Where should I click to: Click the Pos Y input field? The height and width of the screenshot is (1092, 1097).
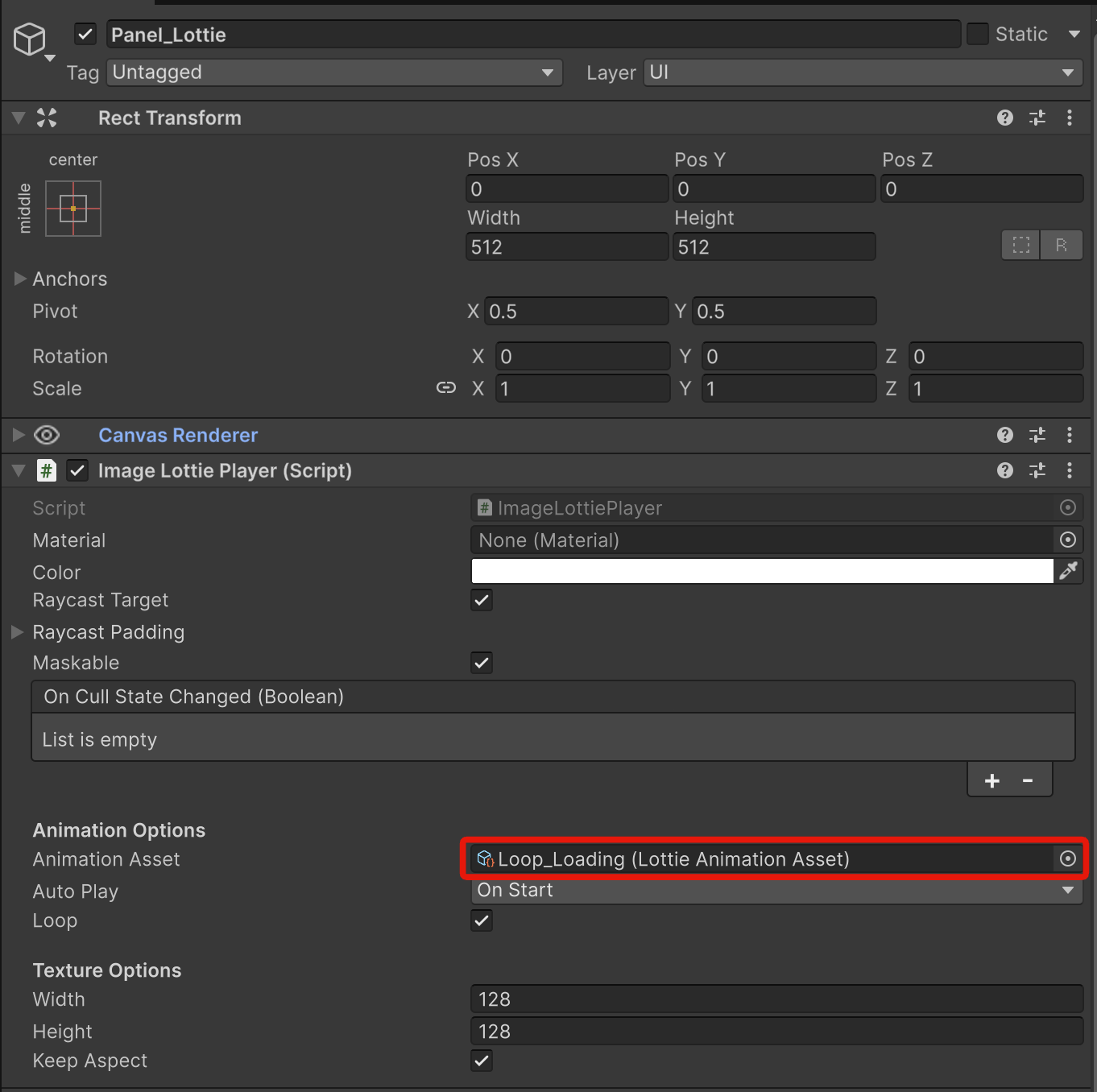pos(774,189)
